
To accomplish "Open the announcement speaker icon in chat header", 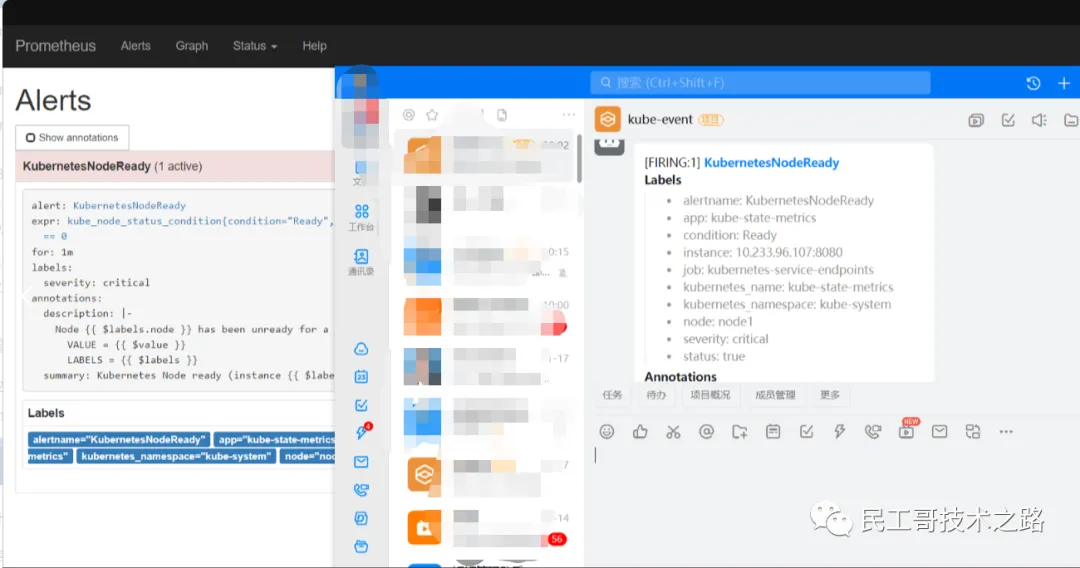I will pyautogui.click(x=1039, y=120).
